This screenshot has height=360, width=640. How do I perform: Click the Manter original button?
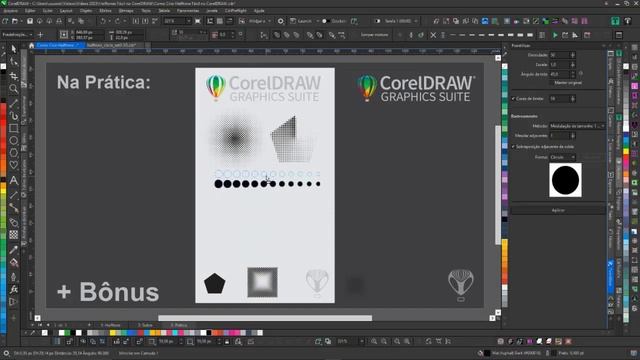(568, 83)
